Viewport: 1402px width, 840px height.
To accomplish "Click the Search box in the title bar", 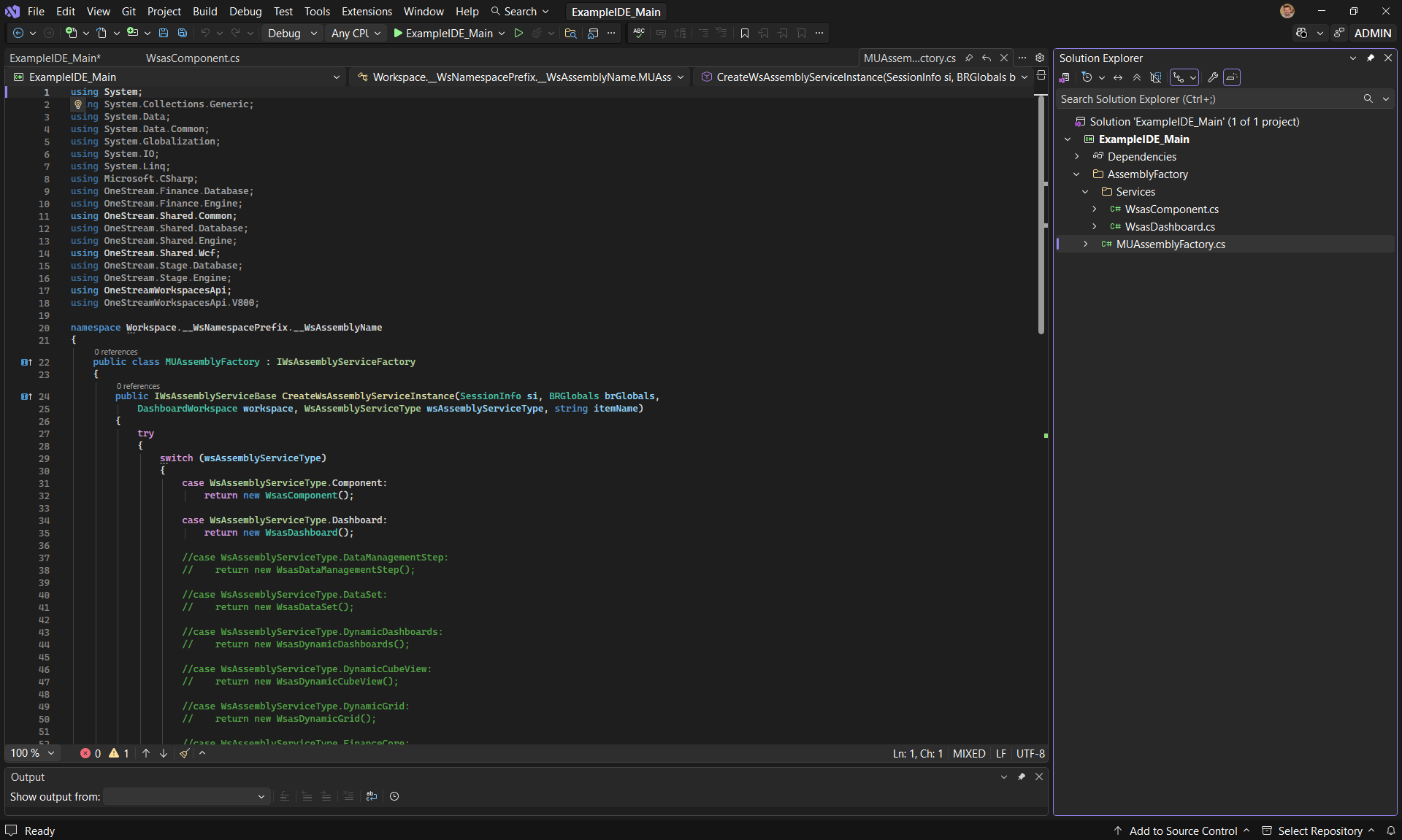I will coord(520,12).
